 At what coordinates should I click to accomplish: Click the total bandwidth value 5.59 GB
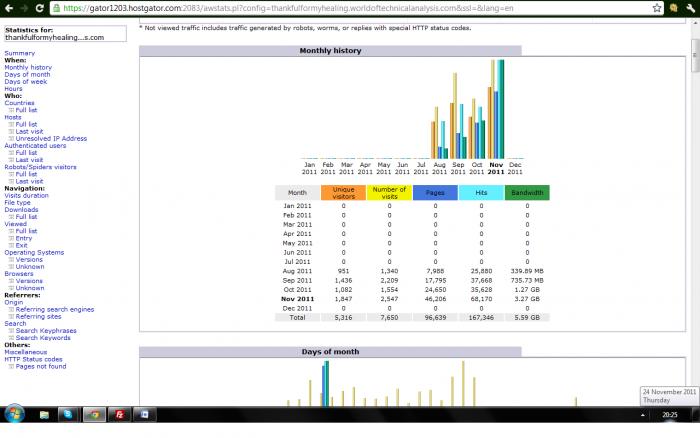(x=527, y=318)
